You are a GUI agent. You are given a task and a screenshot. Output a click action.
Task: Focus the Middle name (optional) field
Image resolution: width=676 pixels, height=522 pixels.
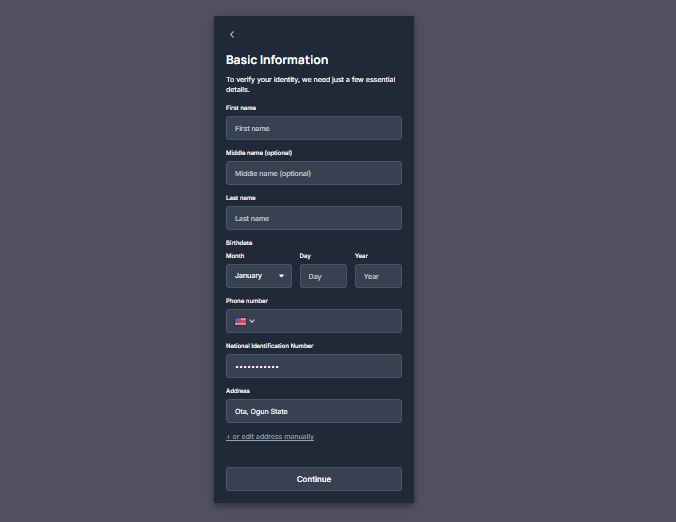click(314, 173)
